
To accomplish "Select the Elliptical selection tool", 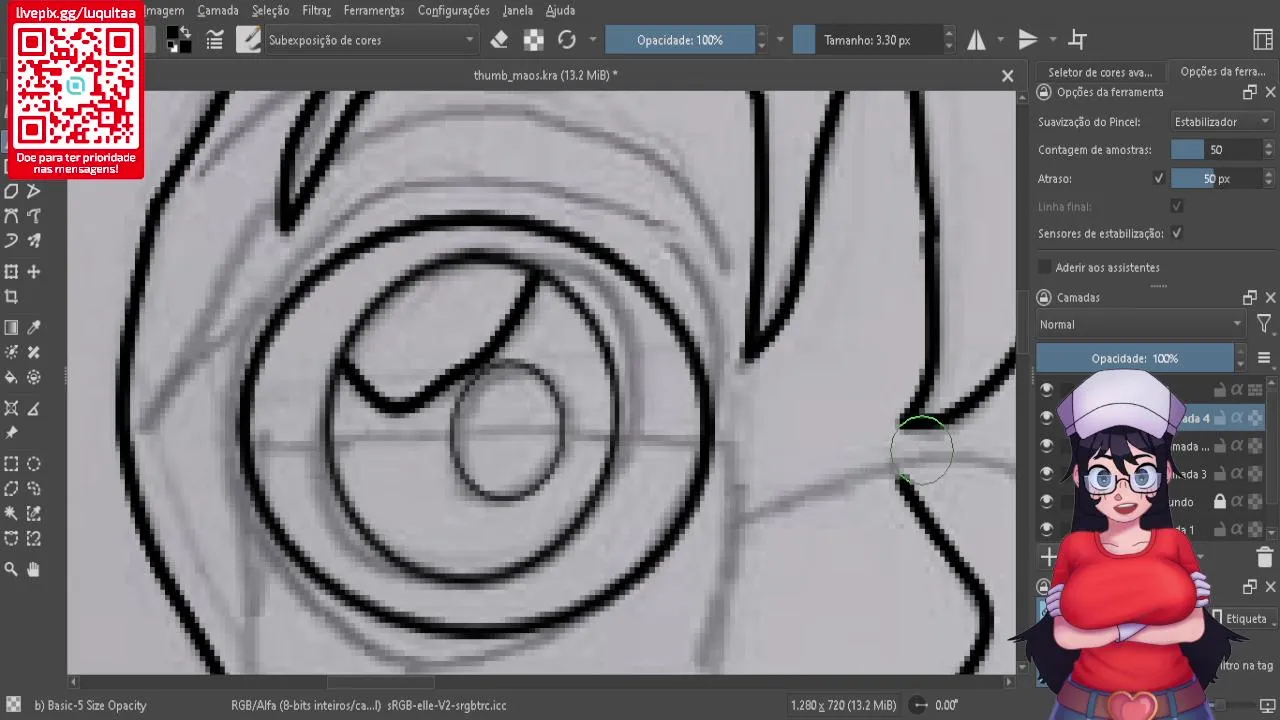I will coord(34,465).
